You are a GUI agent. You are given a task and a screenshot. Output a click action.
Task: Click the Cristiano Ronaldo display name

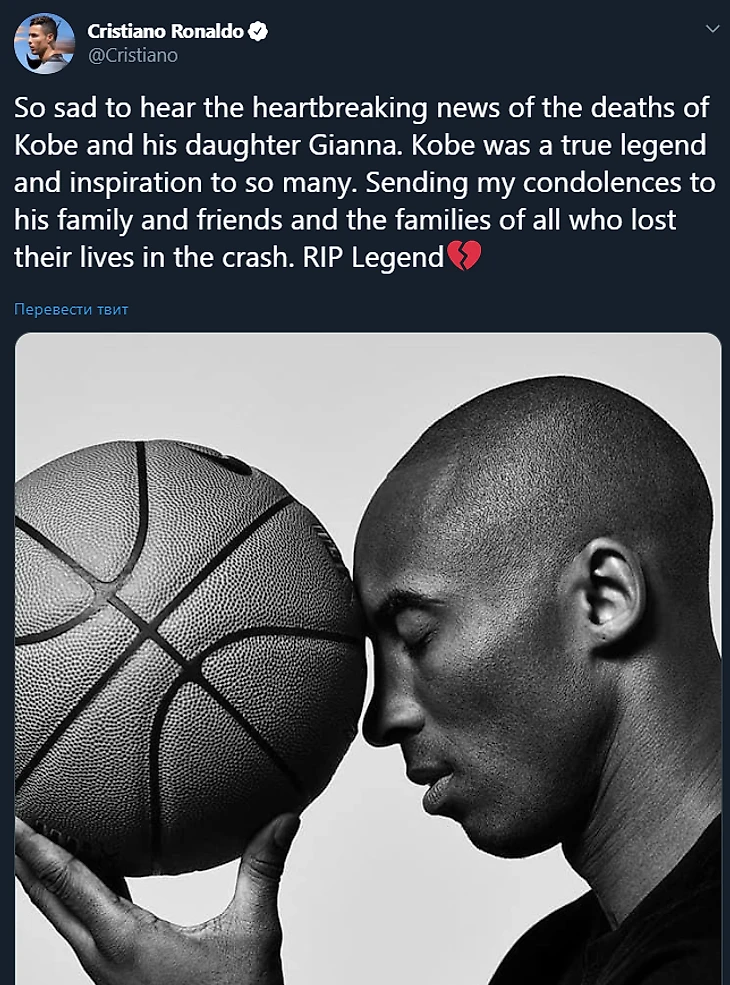(165, 31)
